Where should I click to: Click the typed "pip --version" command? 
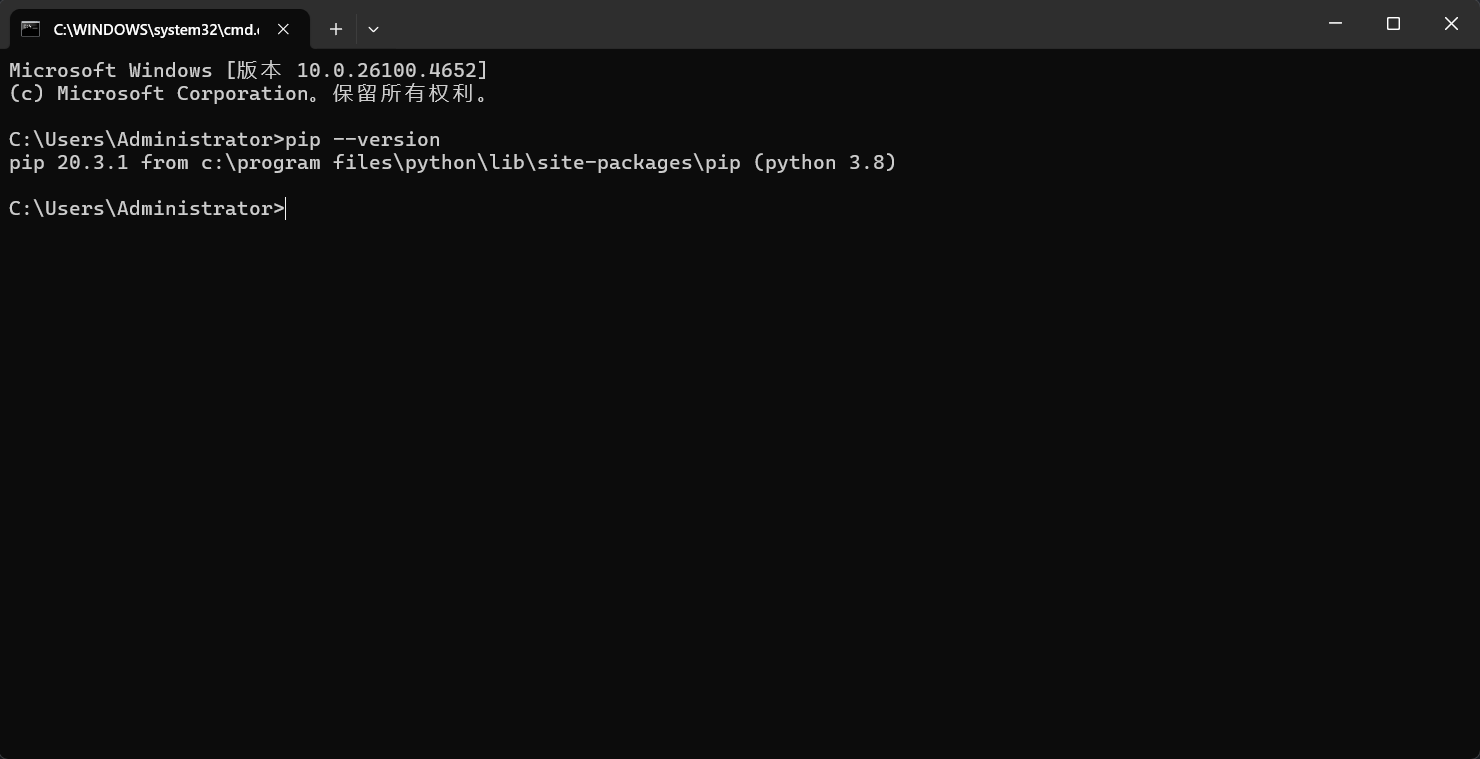(x=362, y=139)
